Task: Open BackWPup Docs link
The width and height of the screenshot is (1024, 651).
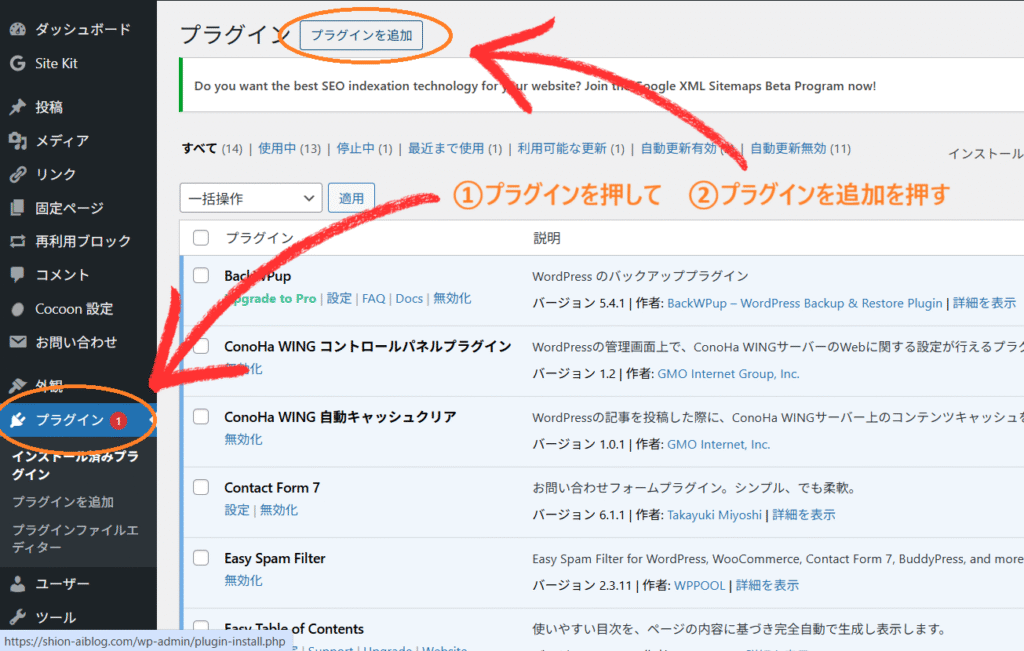Action: coord(409,298)
